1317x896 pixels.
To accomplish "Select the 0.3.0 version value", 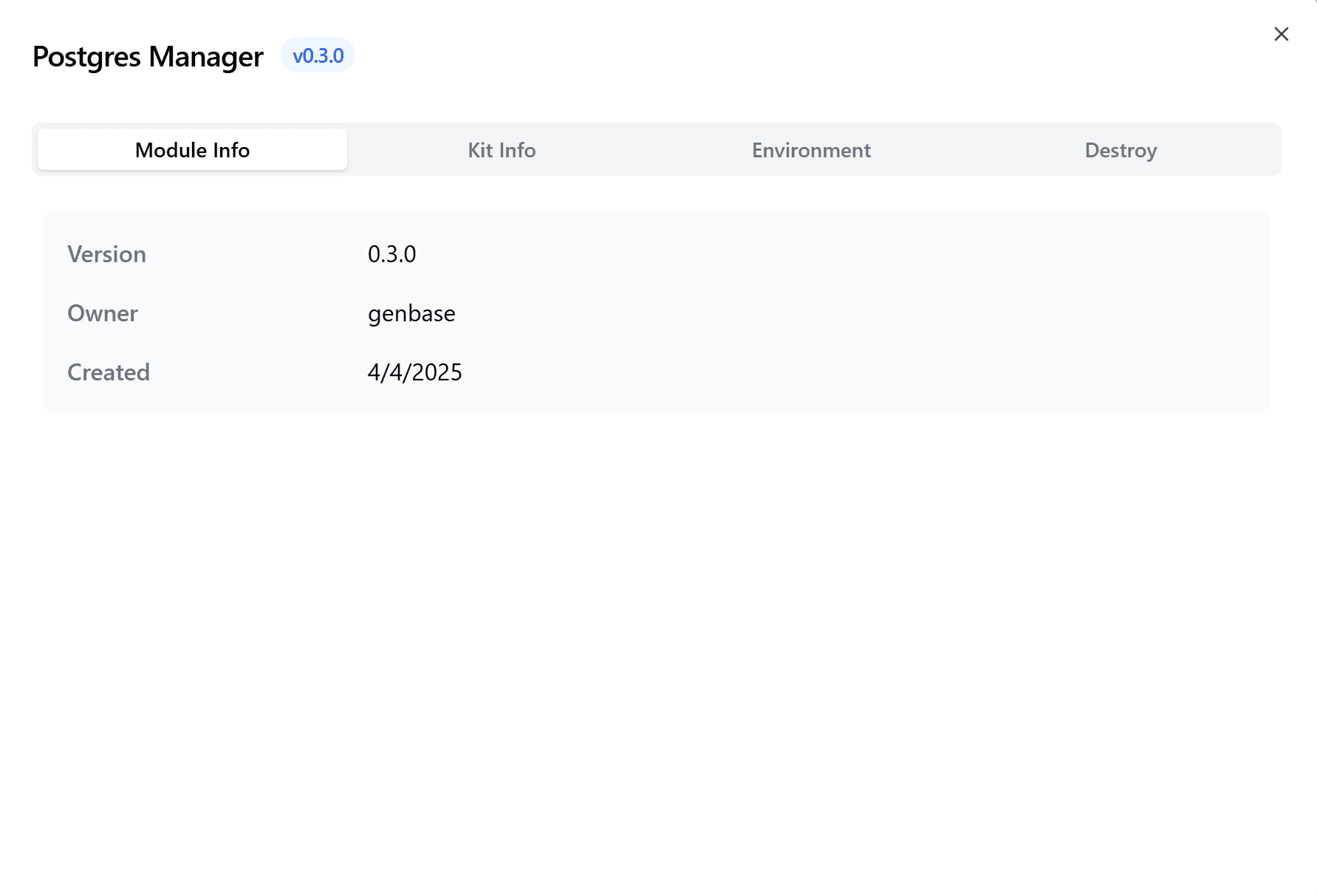I will click(391, 254).
